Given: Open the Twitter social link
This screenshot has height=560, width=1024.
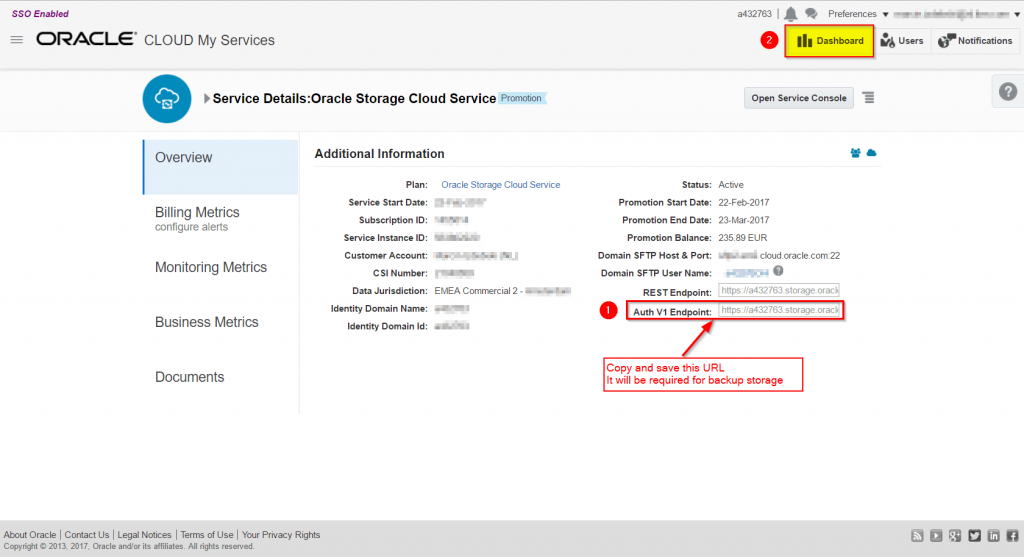Looking at the screenshot, I should tap(974, 536).
